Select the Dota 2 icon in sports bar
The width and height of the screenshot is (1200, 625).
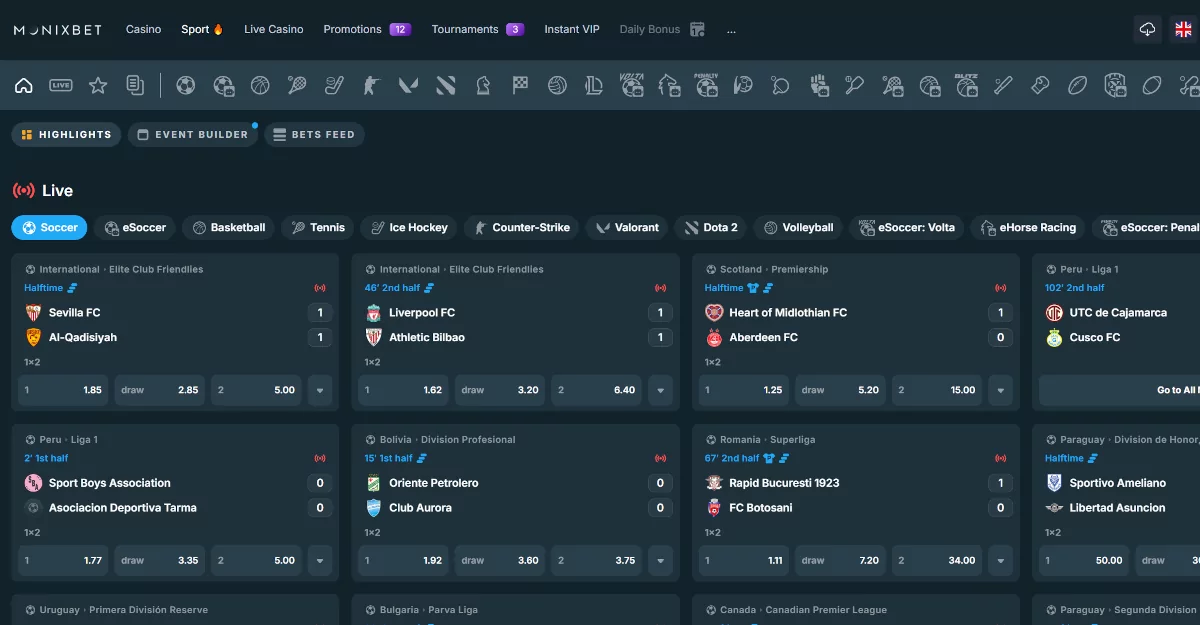coord(446,85)
